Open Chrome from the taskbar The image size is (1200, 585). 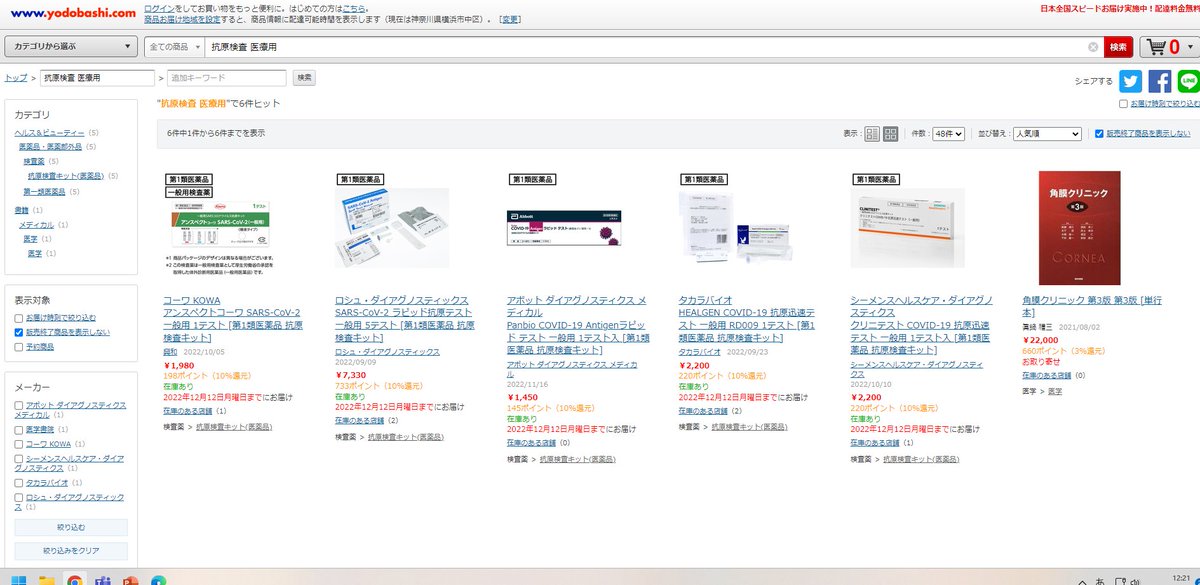pos(74,579)
